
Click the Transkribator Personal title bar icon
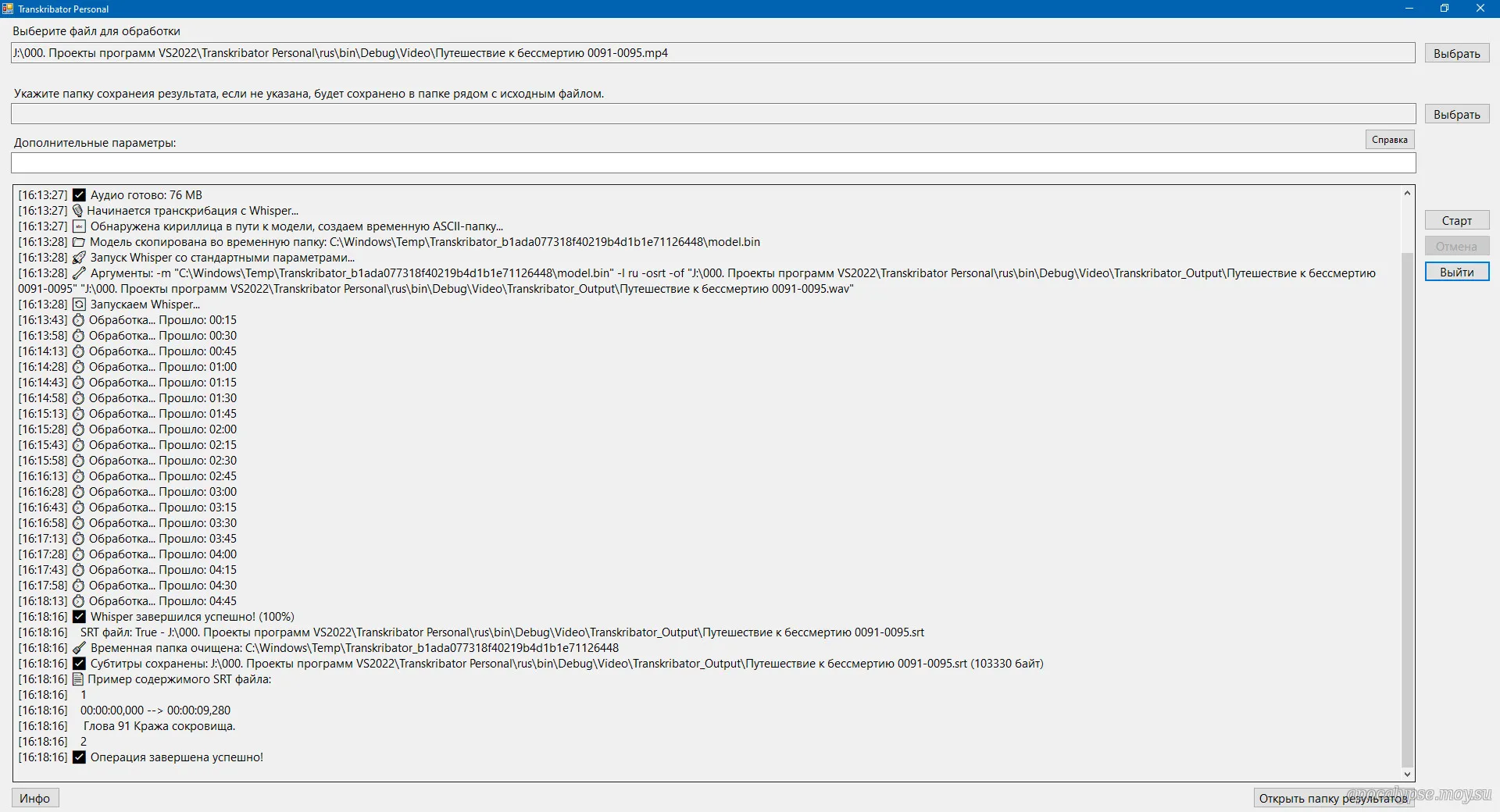[8, 9]
